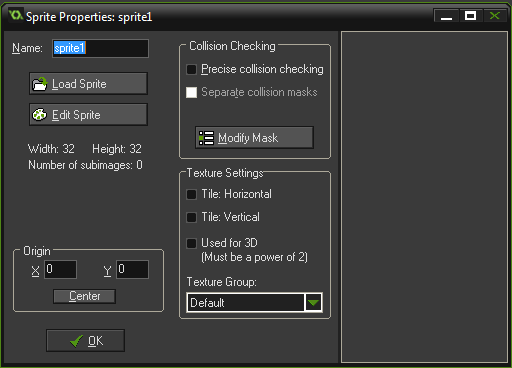Maximize the Sprite Properties window
This screenshot has width=512, height=368.
pyautogui.click(x=470, y=16)
